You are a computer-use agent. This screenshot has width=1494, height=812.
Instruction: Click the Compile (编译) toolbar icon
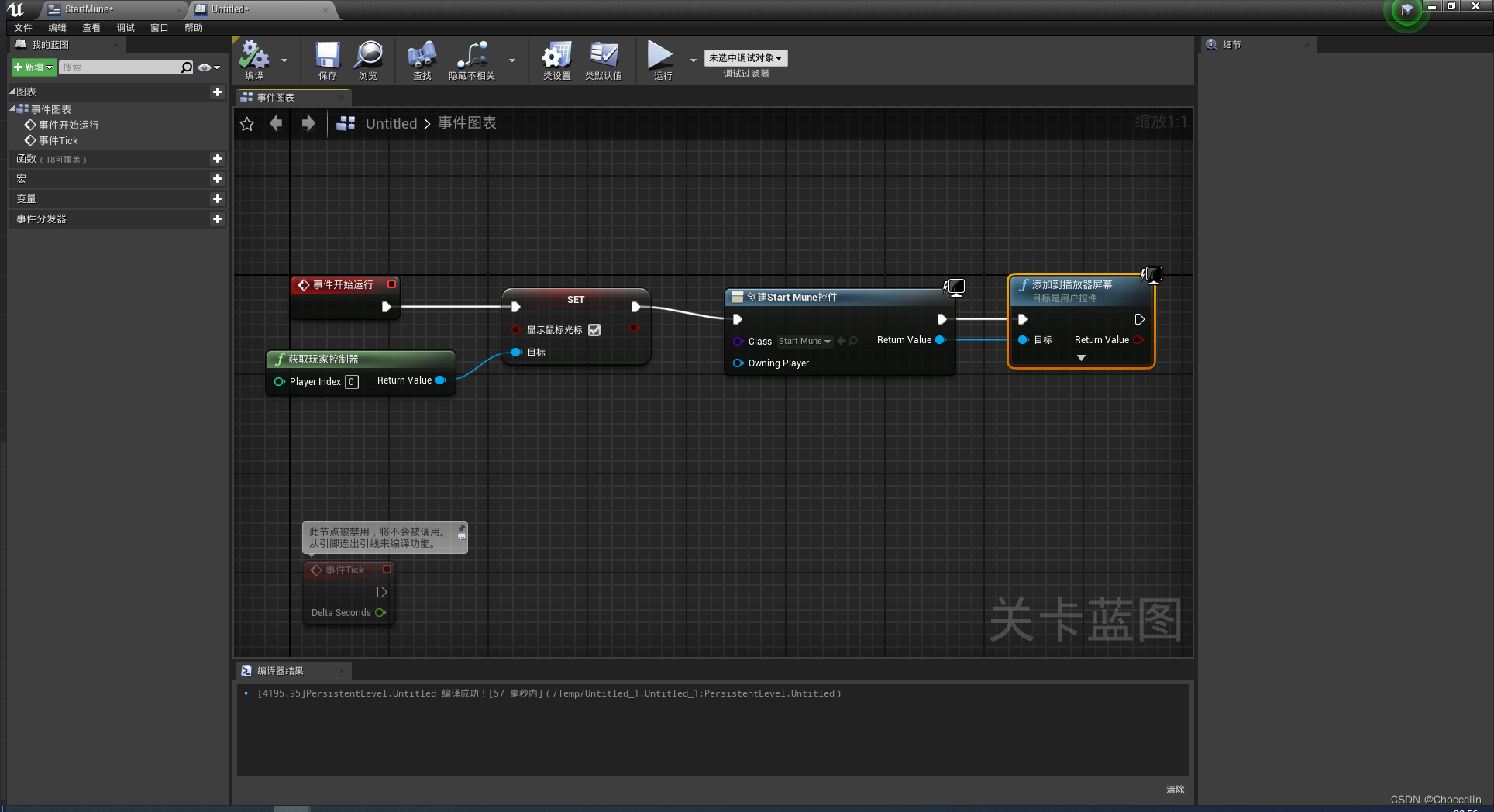pos(253,60)
